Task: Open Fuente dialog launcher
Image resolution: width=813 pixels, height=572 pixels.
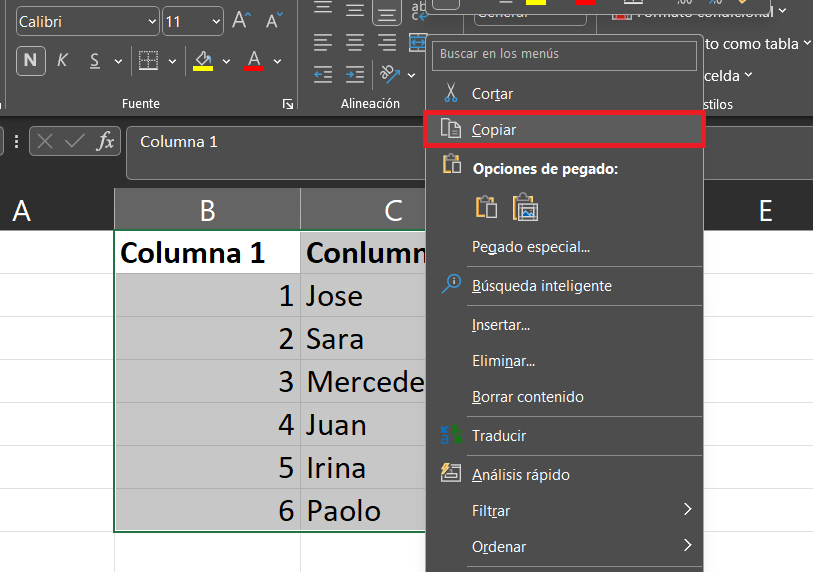Action: click(x=288, y=104)
